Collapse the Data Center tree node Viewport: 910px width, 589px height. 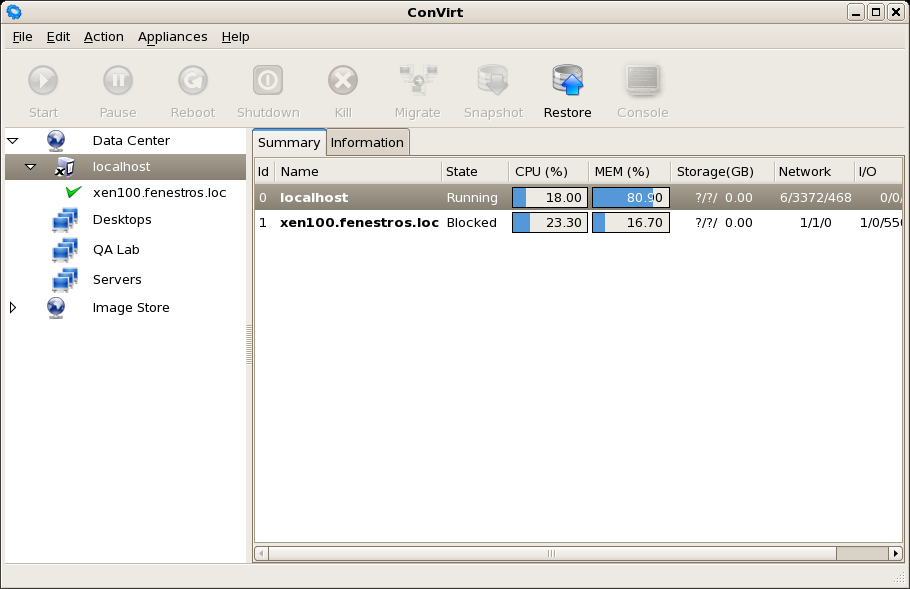click(13, 141)
